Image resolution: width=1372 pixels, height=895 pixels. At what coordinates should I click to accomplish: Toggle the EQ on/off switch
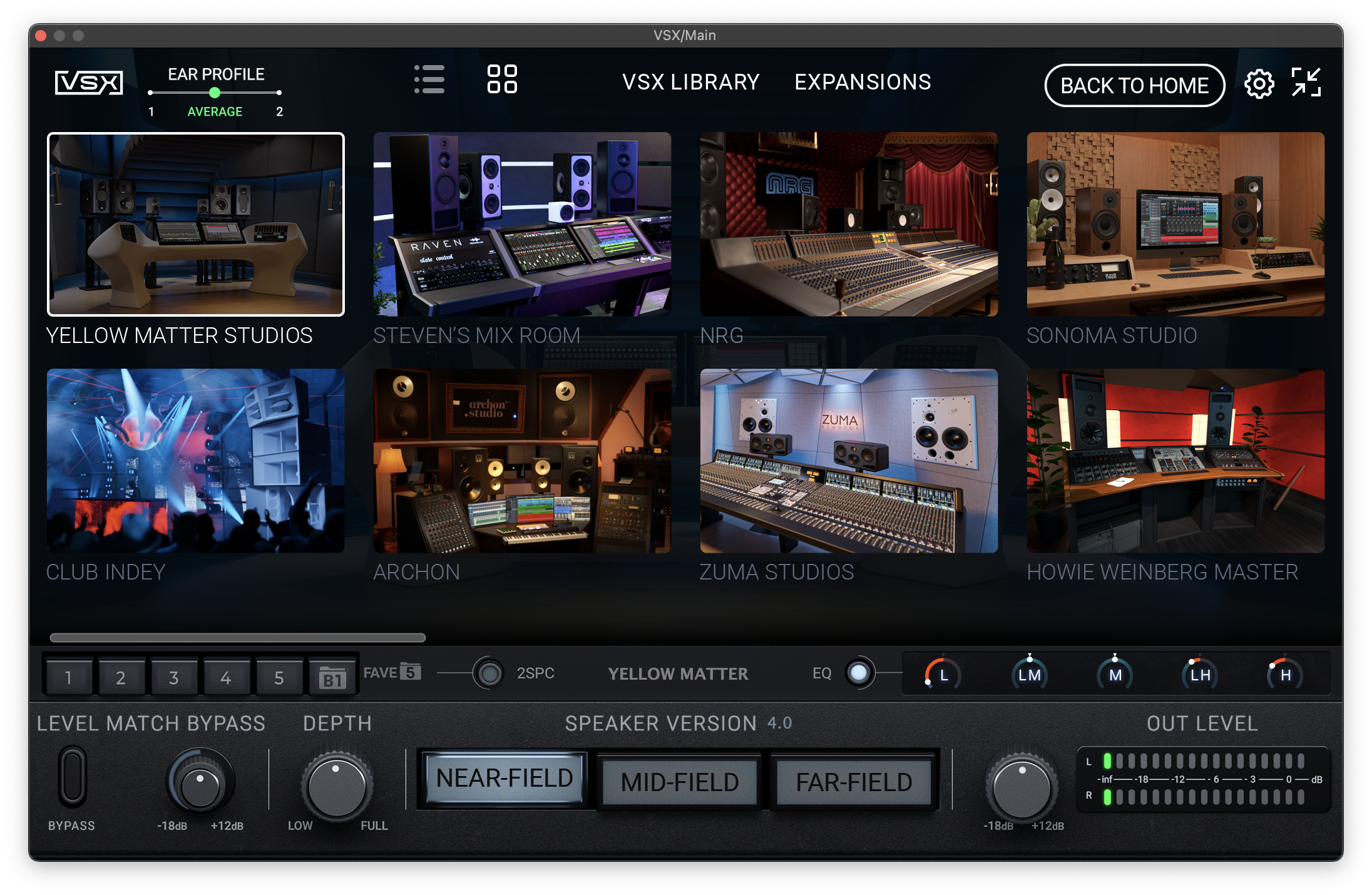click(x=859, y=673)
